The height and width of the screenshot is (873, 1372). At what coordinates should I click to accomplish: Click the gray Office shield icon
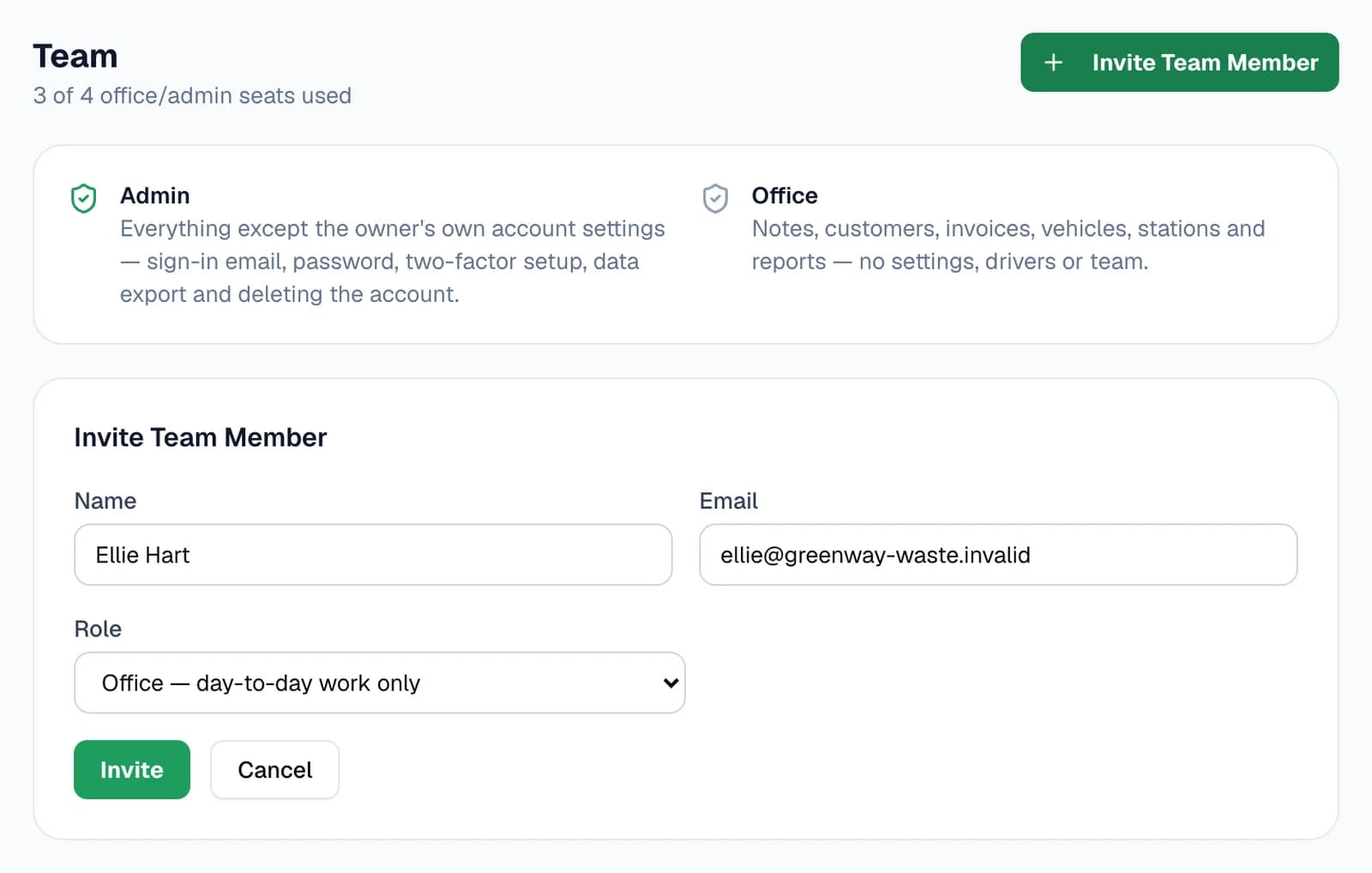(715, 198)
